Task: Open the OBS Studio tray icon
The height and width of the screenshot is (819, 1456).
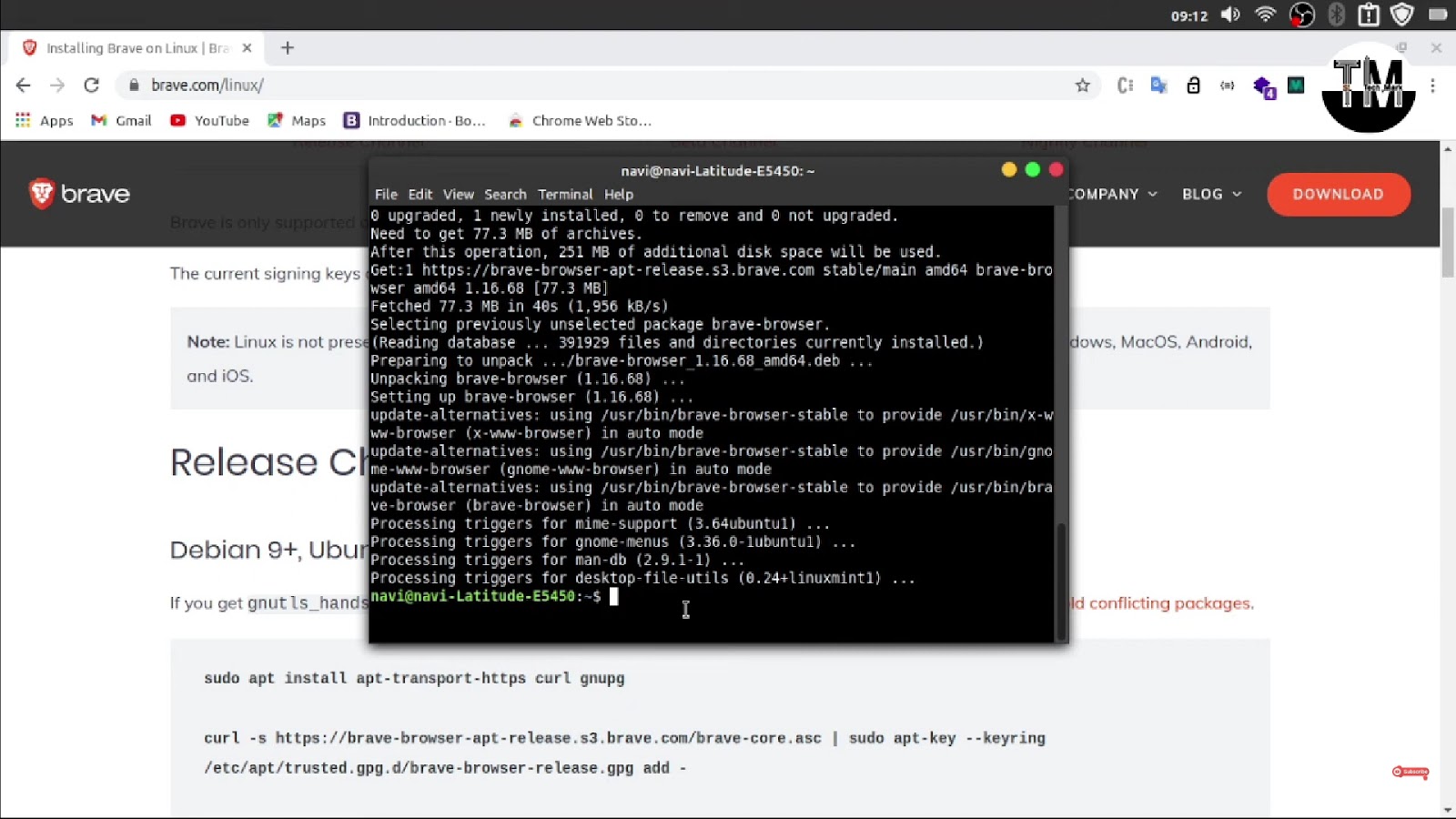Action: pos(1303,15)
